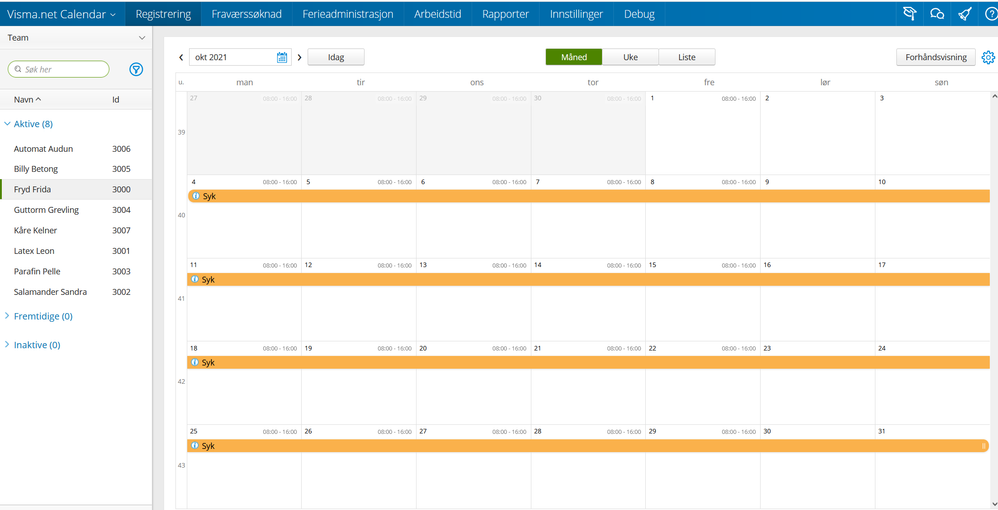This screenshot has height=510, width=998.
Task: Go to previous month arrow
Action: (x=181, y=57)
